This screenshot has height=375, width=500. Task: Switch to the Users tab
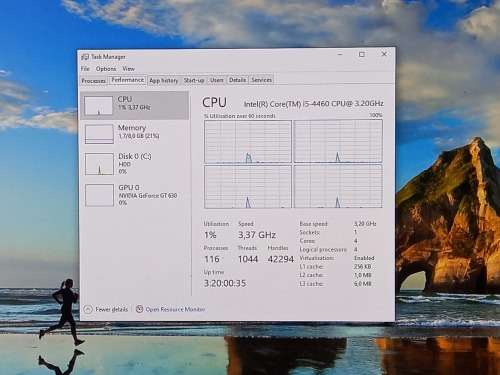tap(217, 80)
